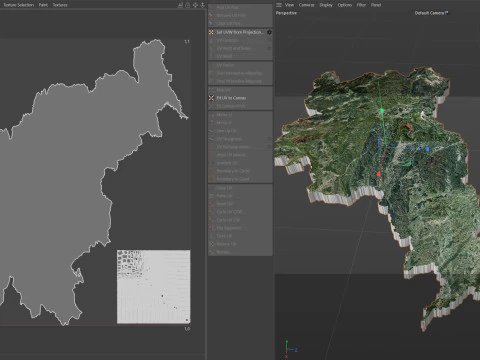
Task: Click the Fit UV to Canvas icon
Action: click(x=211, y=98)
